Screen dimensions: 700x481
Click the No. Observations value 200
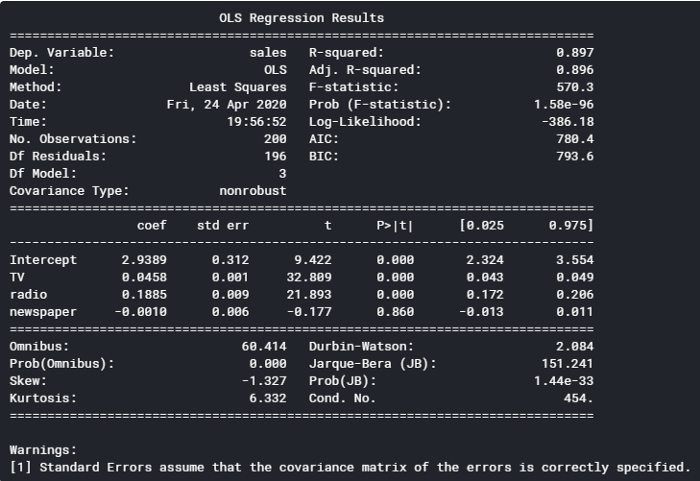pos(275,139)
